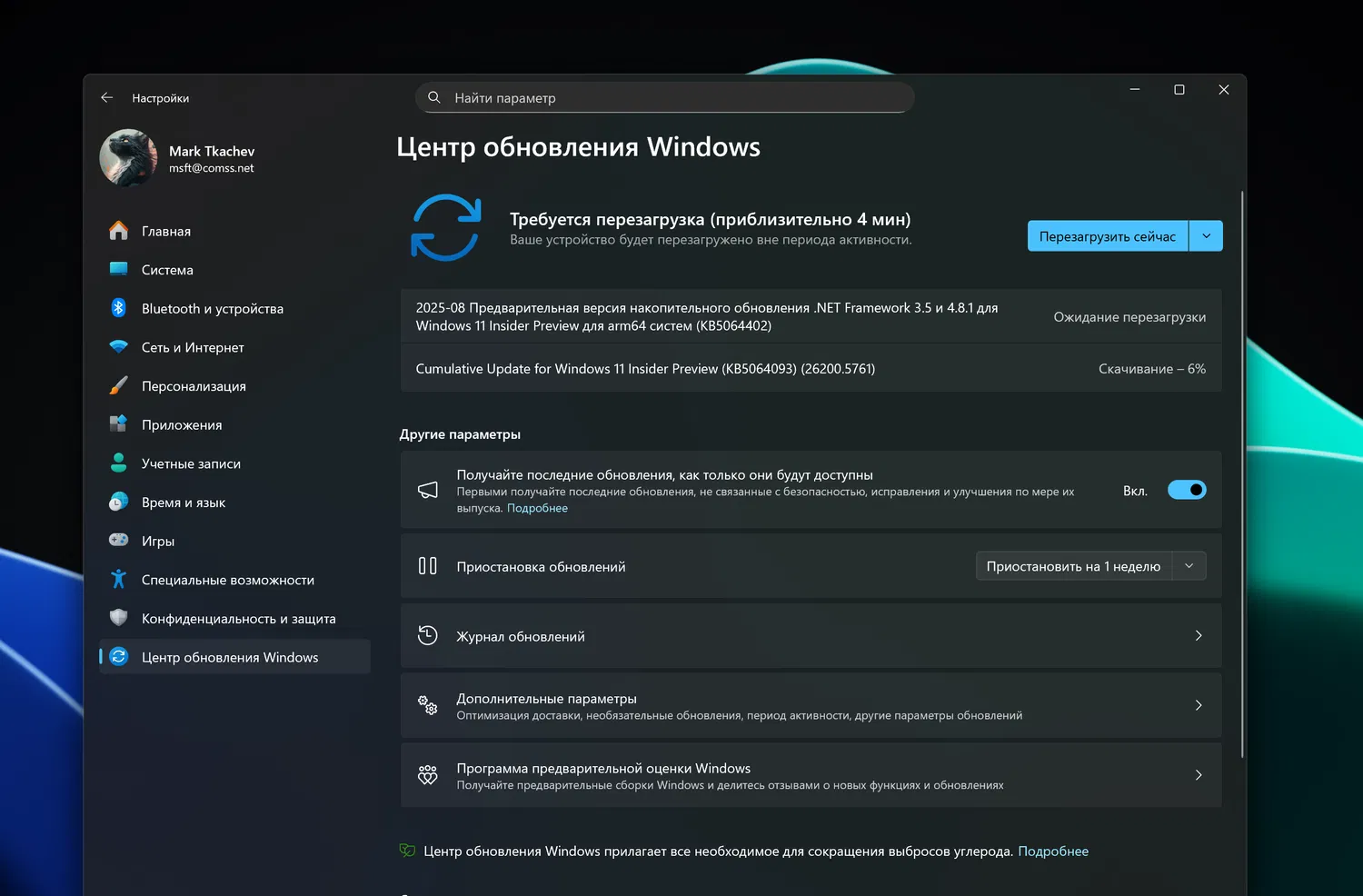The width and height of the screenshot is (1363, 896).
Task: Open the Игры section
Action: pyautogui.click(x=234, y=541)
